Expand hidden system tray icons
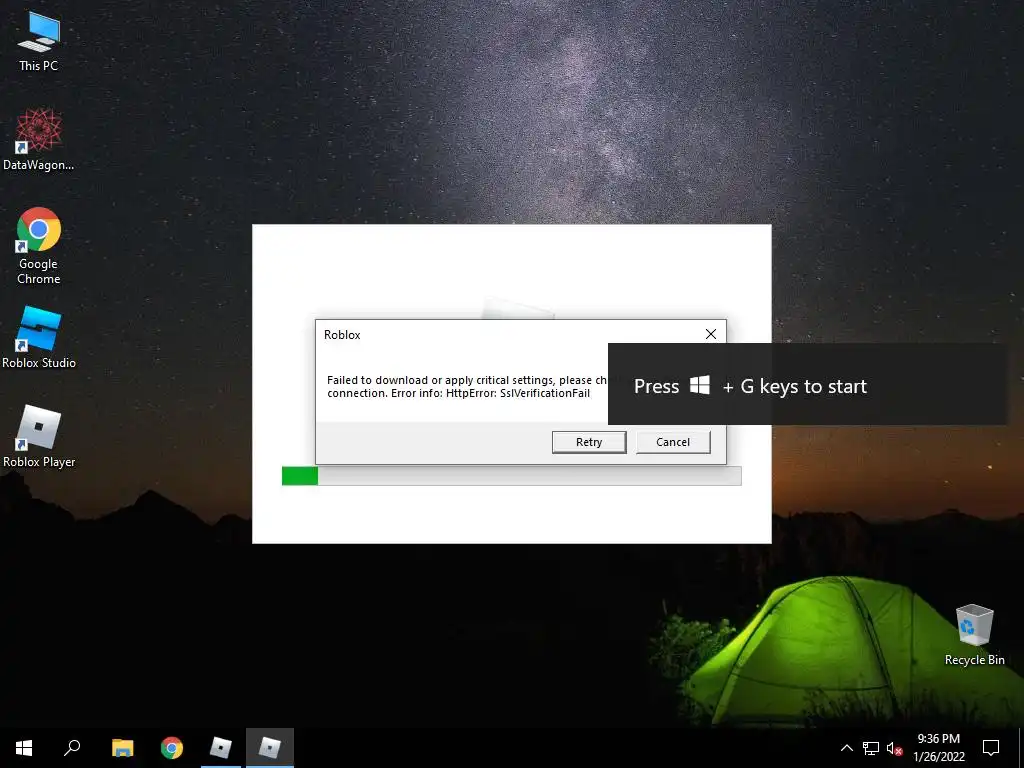Viewport: 1024px width, 768px height. pos(846,748)
